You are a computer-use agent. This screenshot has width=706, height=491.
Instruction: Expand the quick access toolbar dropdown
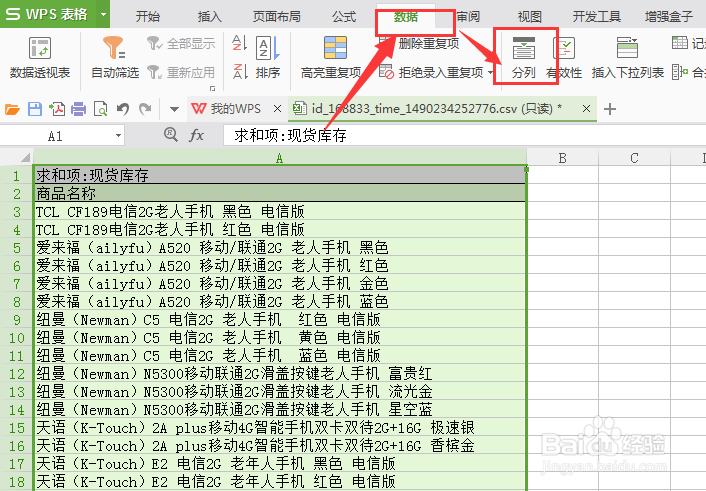pyautogui.click(x=174, y=109)
